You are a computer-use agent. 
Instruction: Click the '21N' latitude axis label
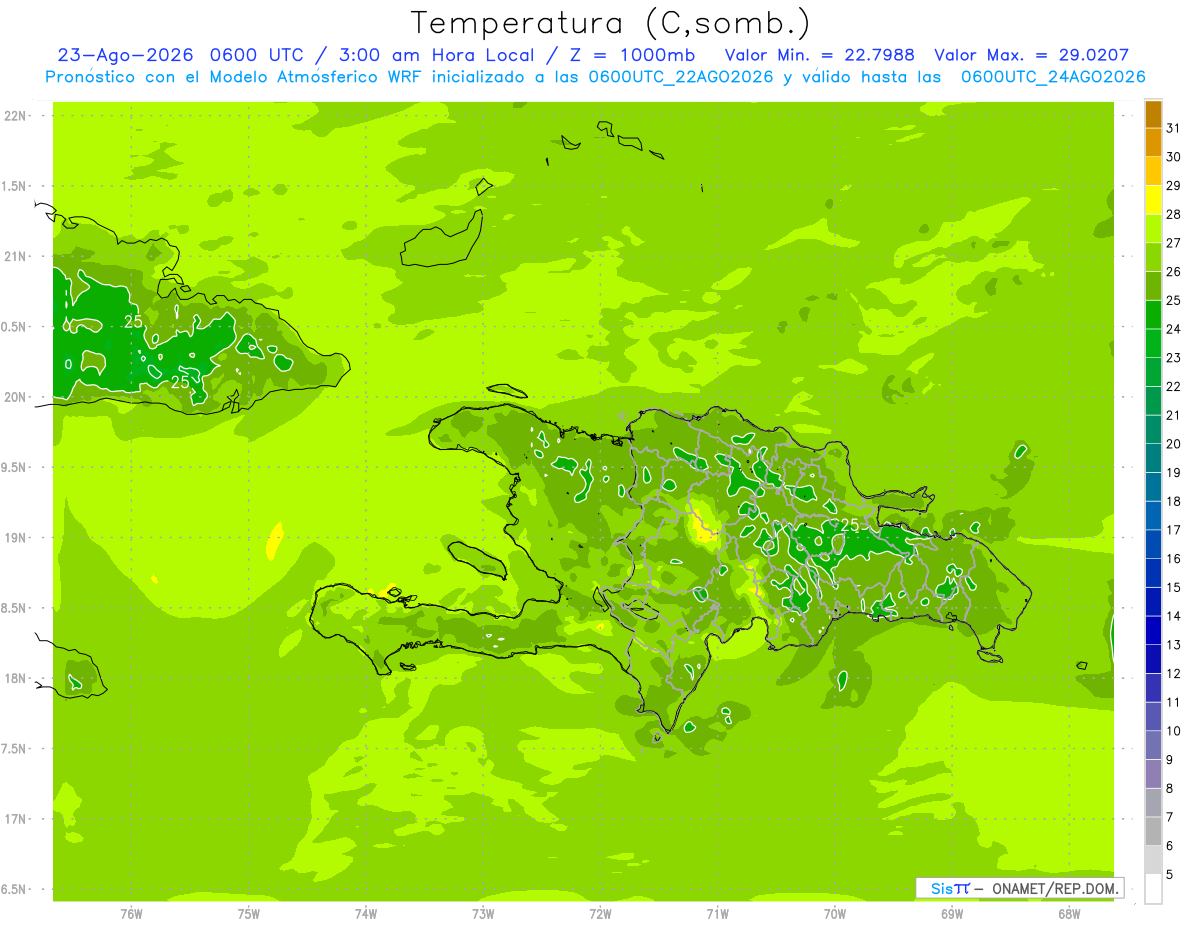15,257
